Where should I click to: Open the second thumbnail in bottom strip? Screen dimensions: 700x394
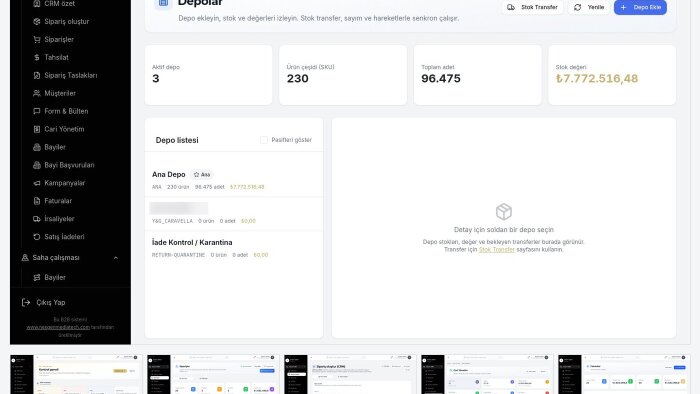(213, 374)
